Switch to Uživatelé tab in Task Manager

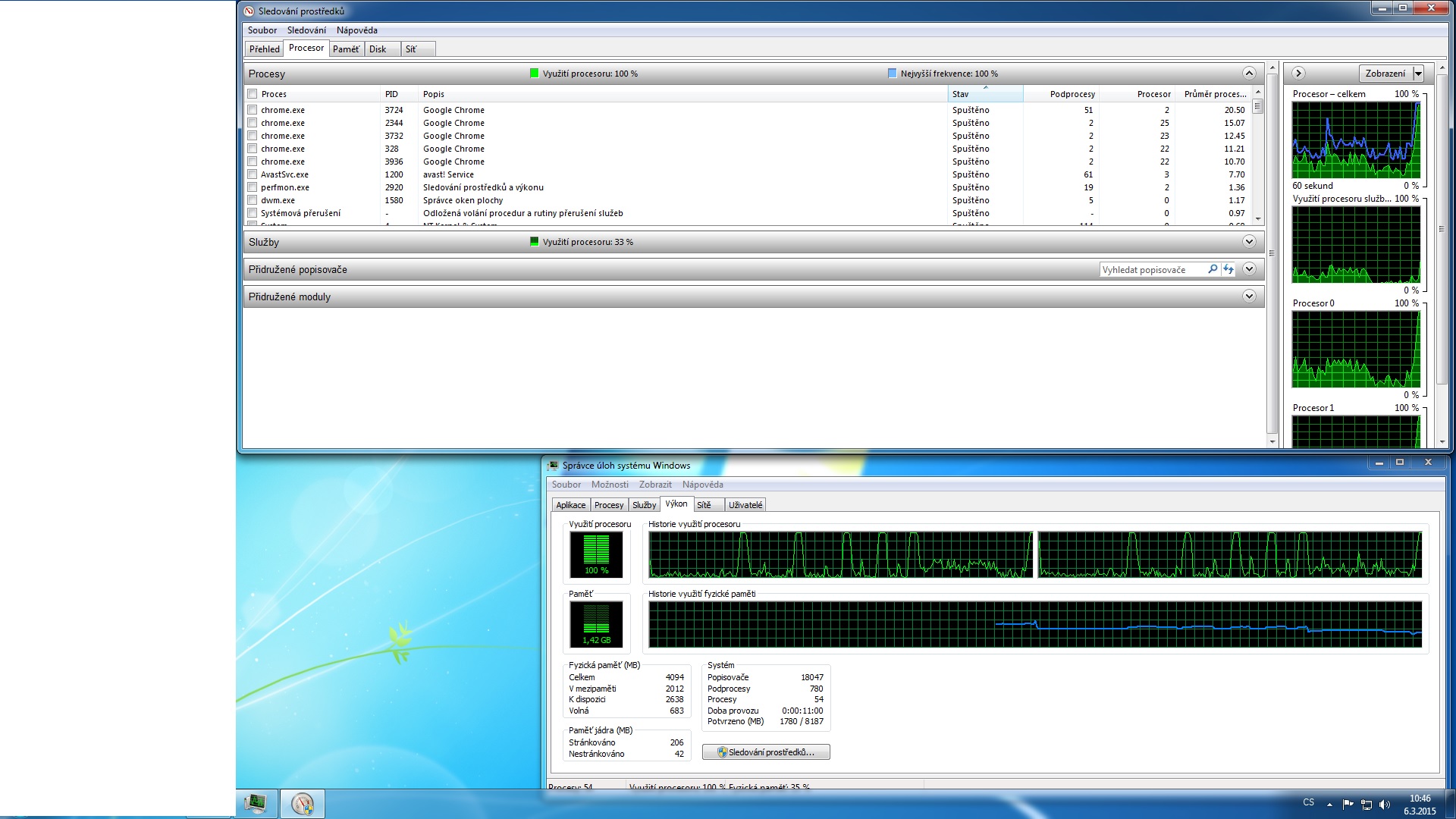[x=745, y=505]
